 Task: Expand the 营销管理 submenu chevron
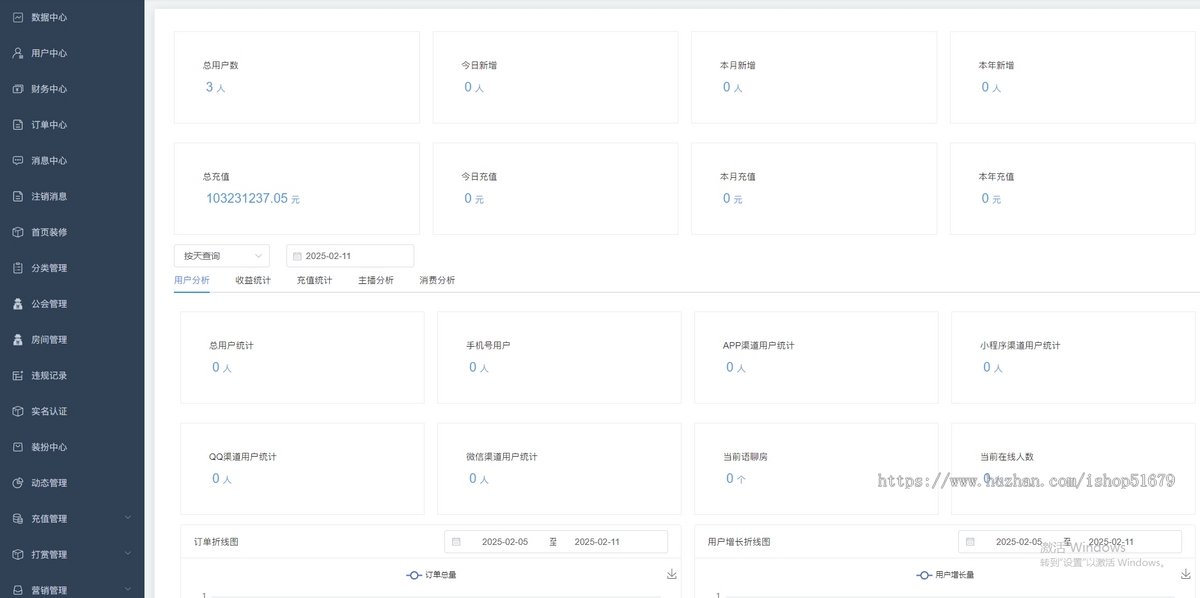coord(128,590)
